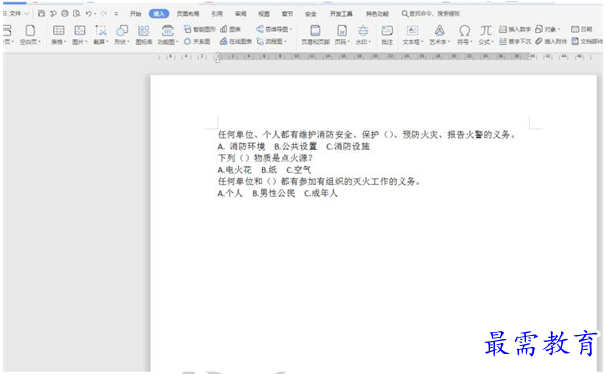Click the command search field (查找命令)
The image size is (606, 375).
pyautogui.click(x=431, y=14)
